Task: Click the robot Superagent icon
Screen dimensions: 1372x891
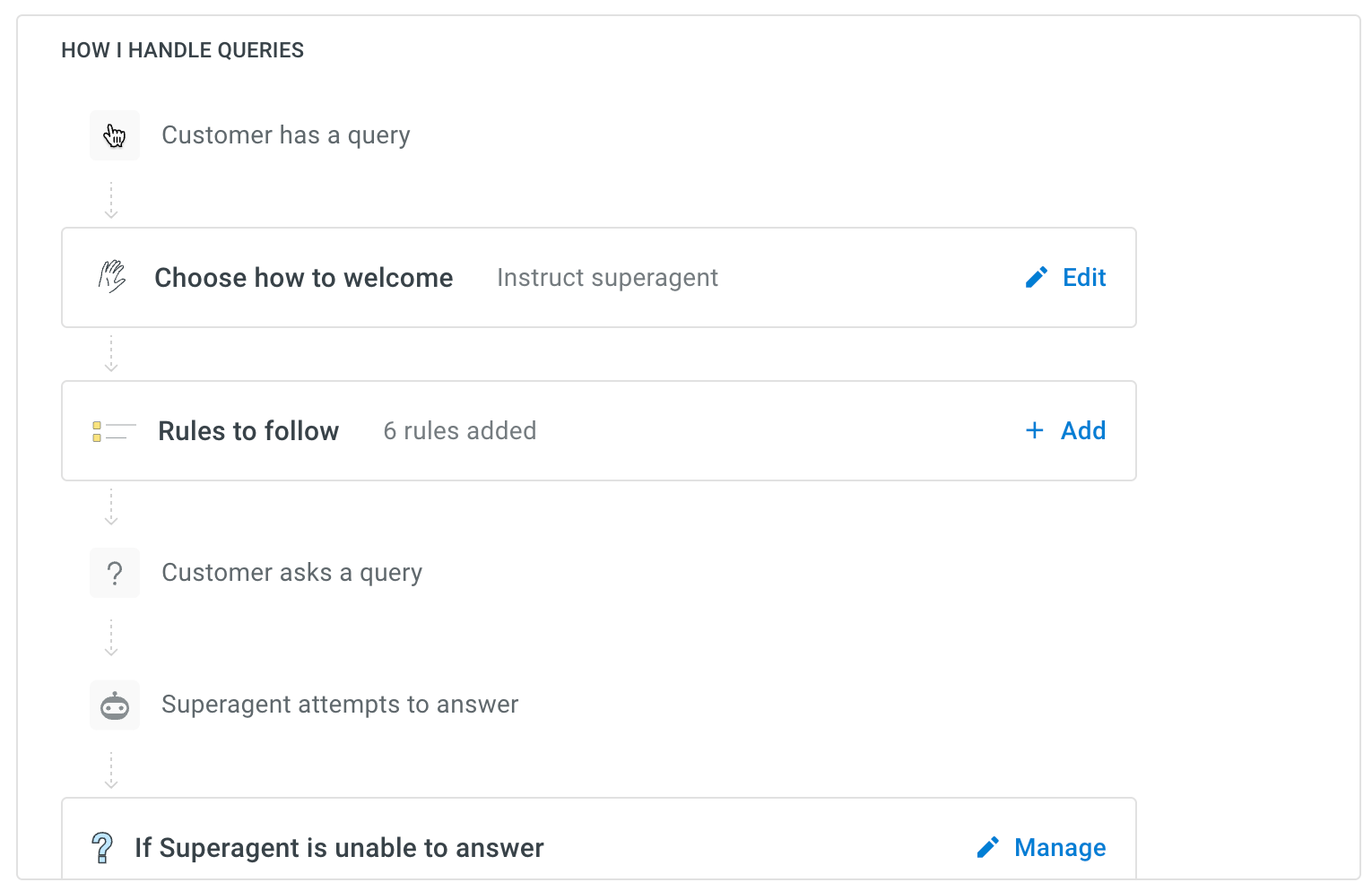Action: tap(115, 705)
